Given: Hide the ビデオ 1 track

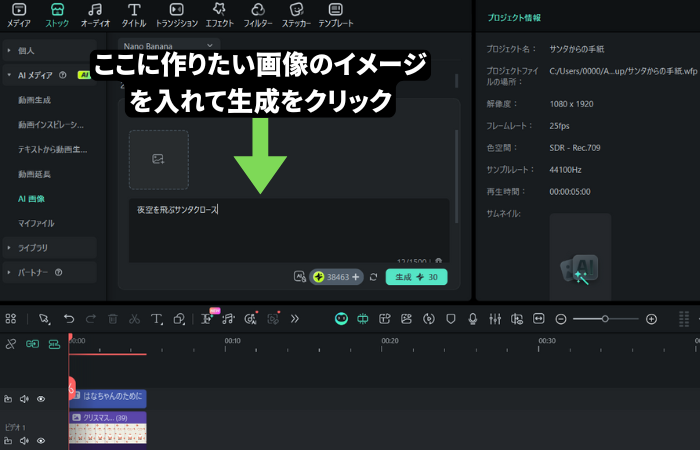Looking at the screenshot, I should pyautogui.click(x=41, y=441).
